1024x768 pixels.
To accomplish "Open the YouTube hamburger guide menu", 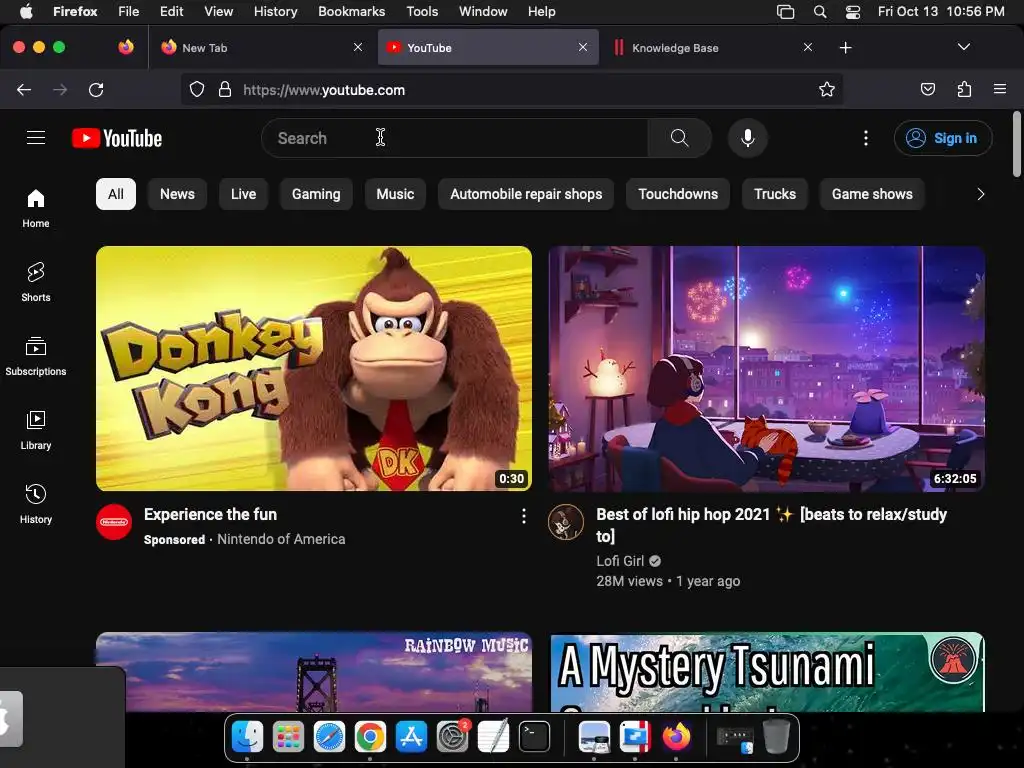I will (x=36, y=138).
